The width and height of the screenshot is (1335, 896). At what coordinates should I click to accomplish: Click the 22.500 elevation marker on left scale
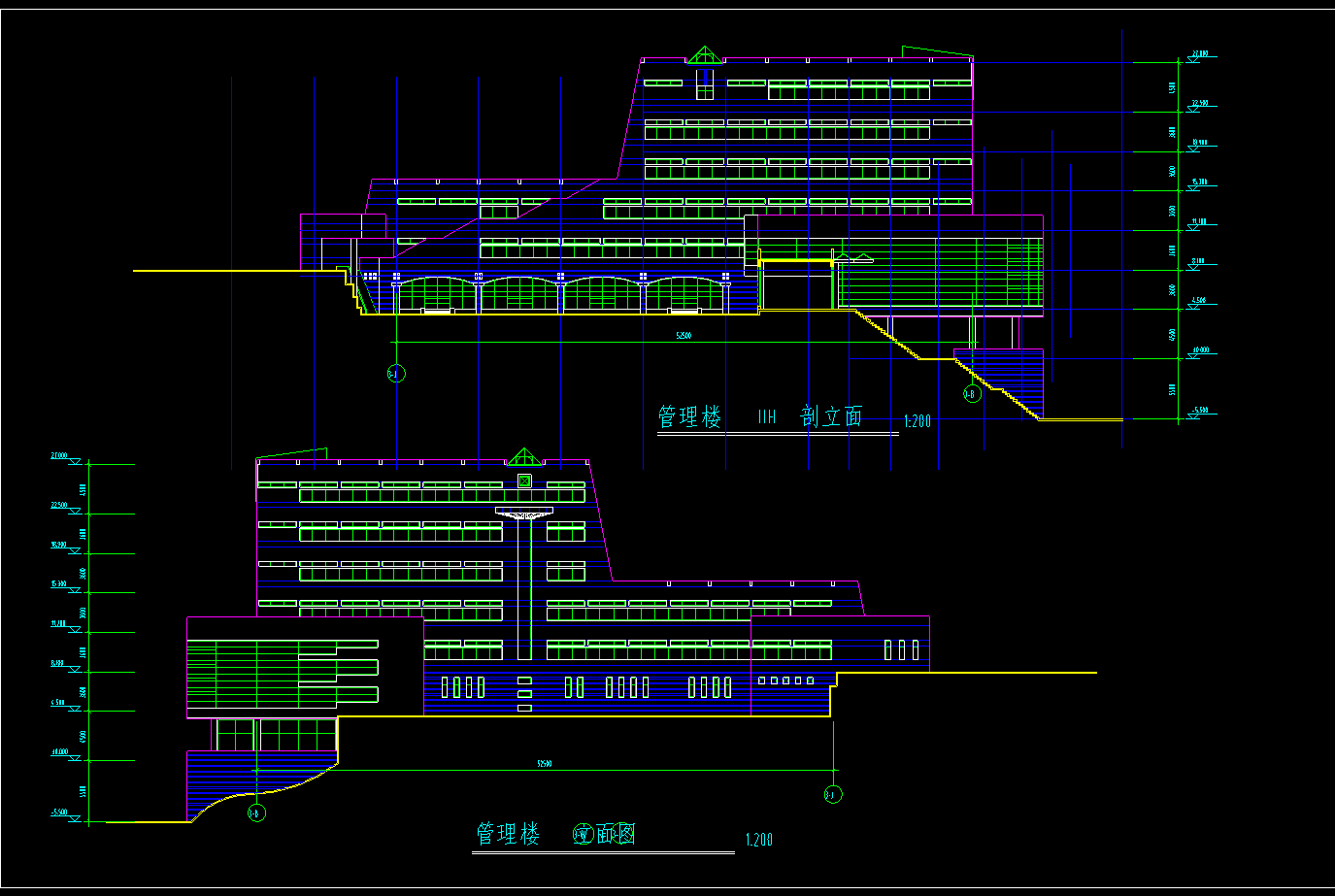tap(59, 506)
